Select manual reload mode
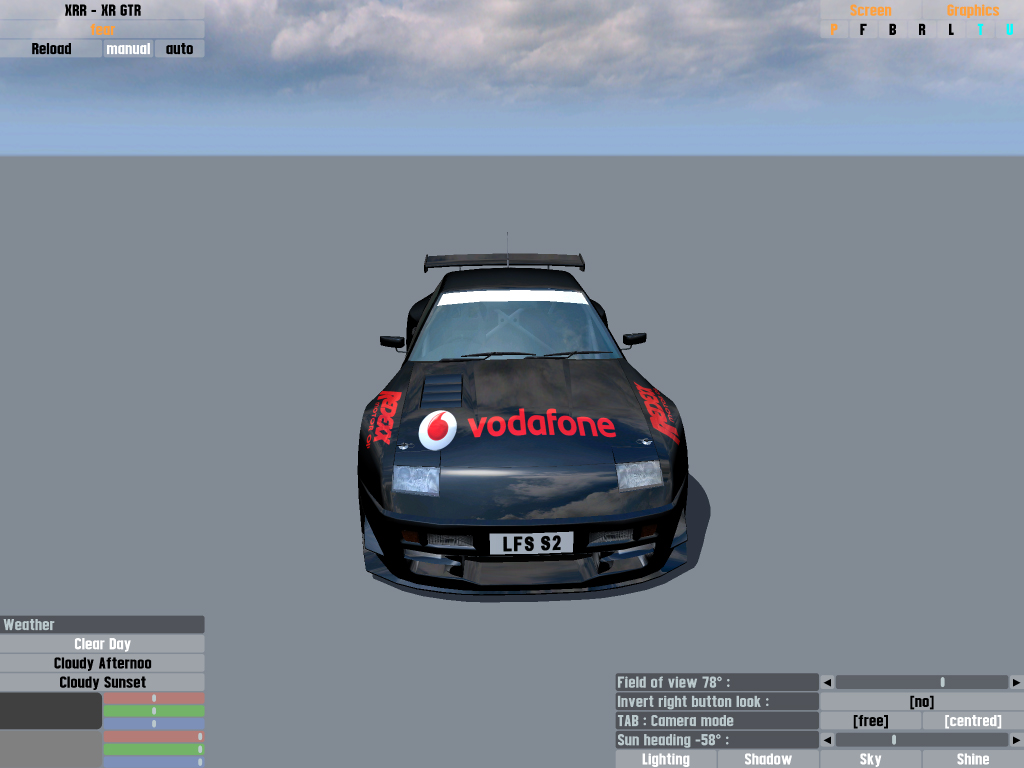 click(x=128, y=49)
